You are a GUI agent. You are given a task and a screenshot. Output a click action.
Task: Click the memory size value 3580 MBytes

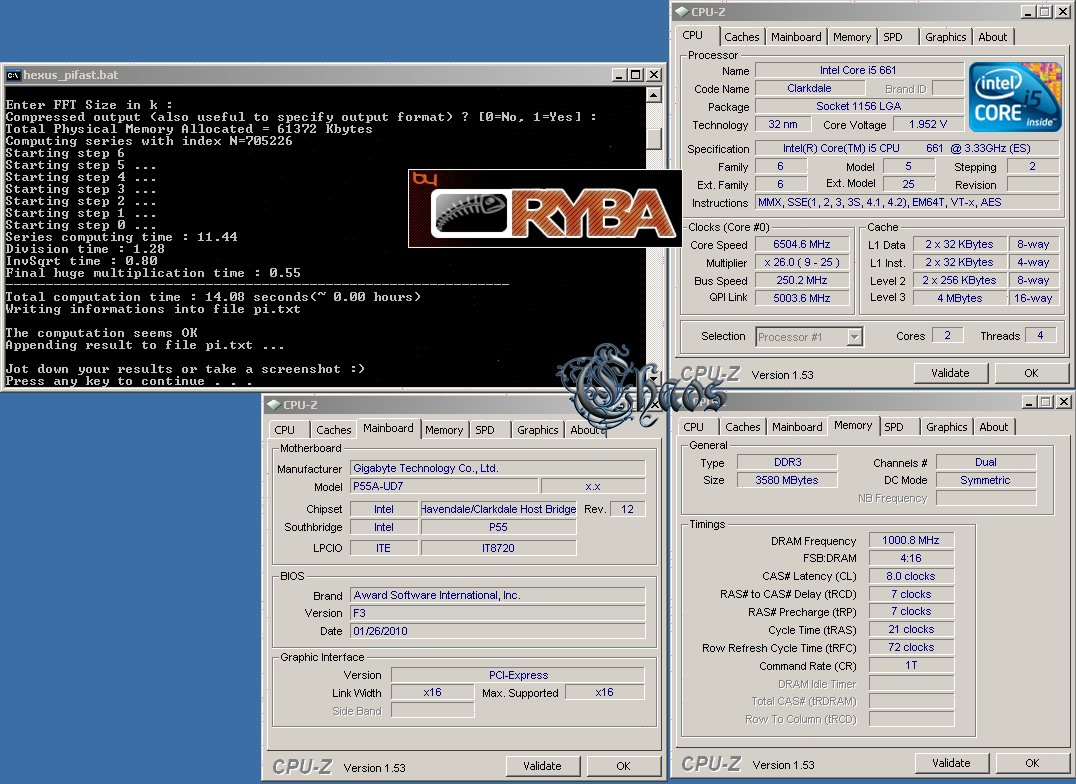tap(787, 480)
